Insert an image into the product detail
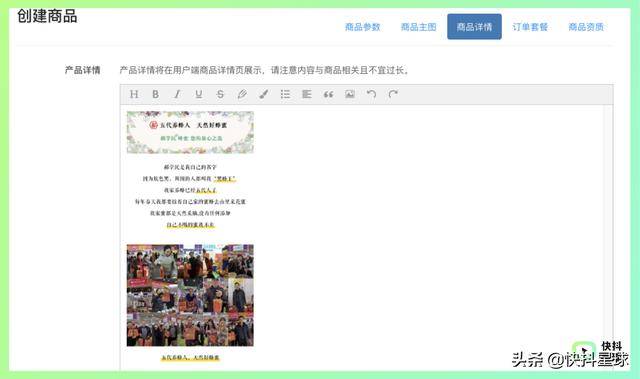 [350, 94]
